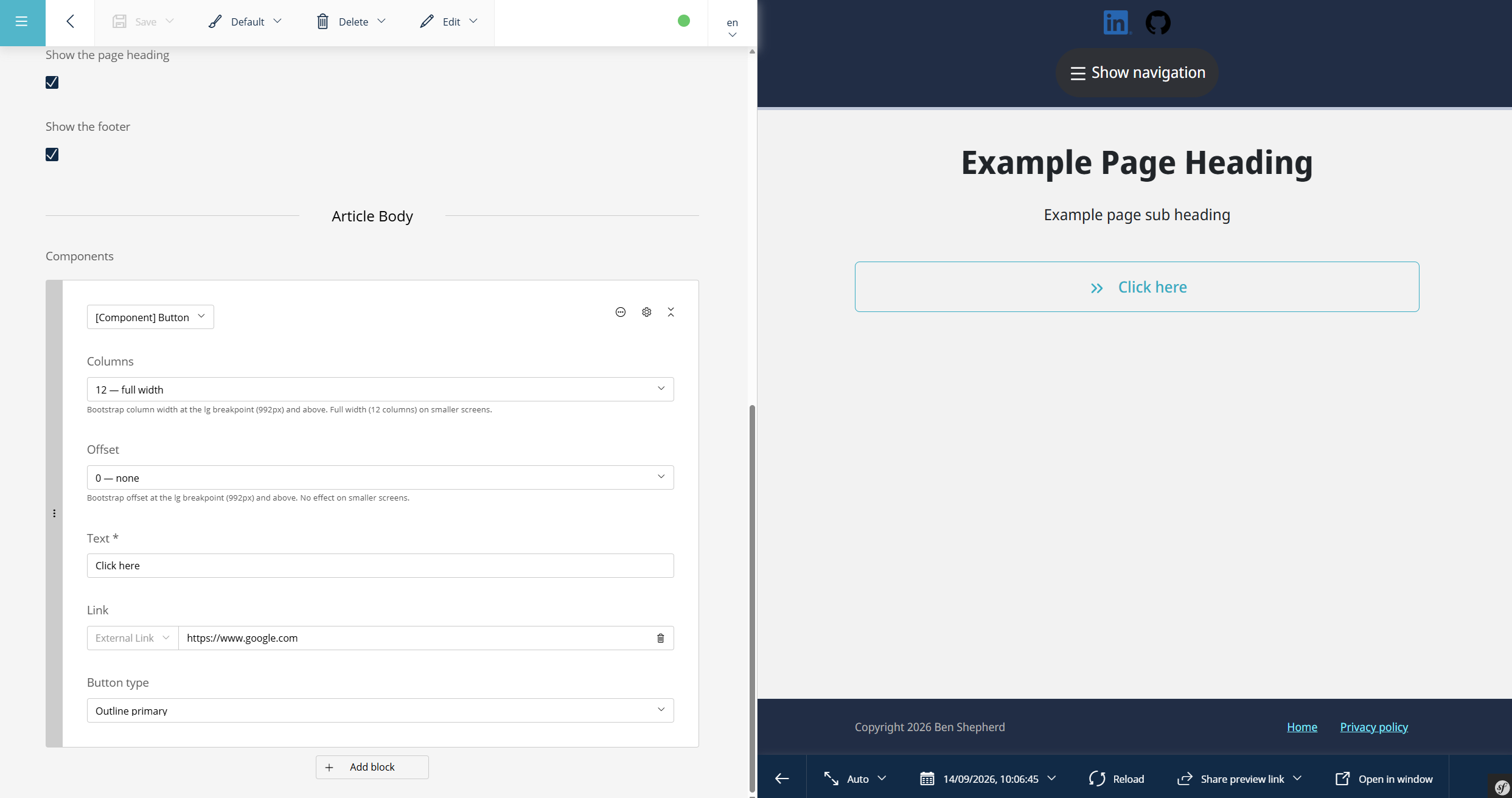
Task: Click the Bootstrap offset help text
Action: pyautogui.click(x=248, y=498)
